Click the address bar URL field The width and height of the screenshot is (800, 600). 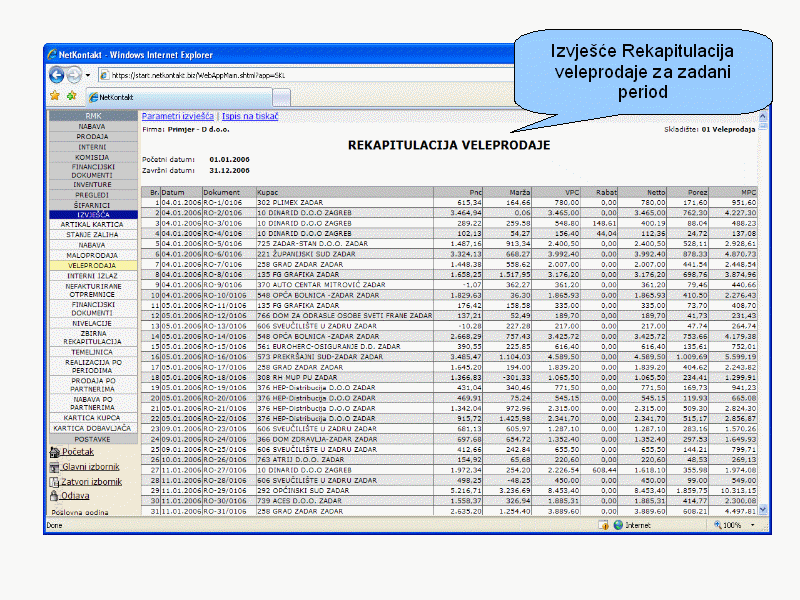(x=306, y=76)
